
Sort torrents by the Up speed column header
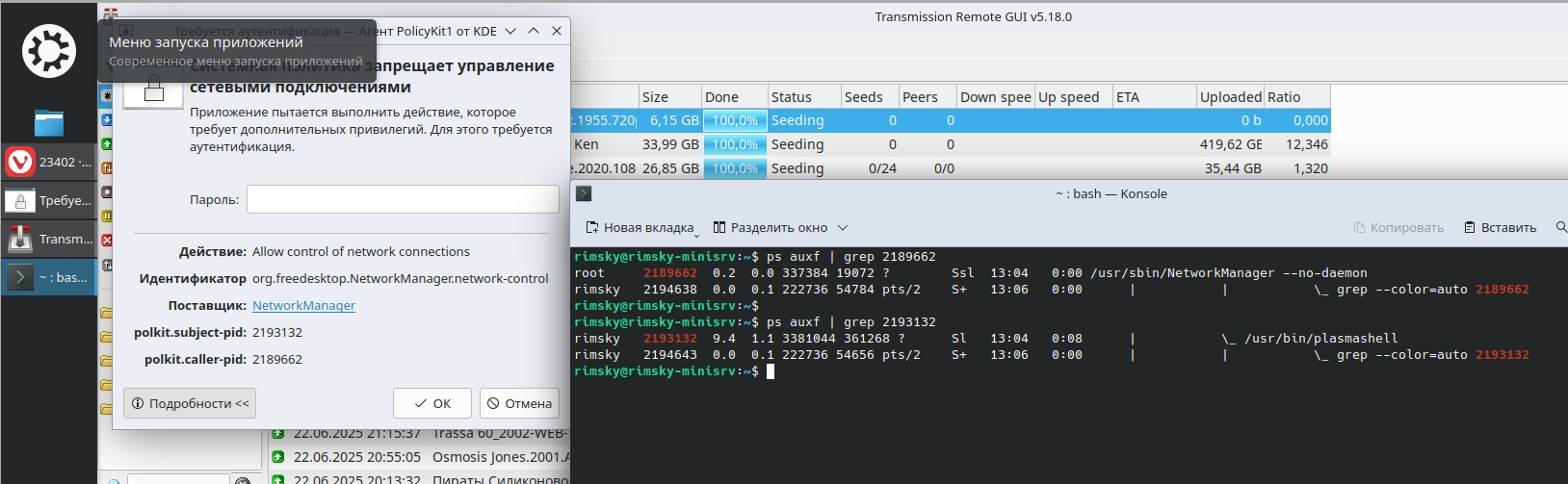click(x=1074, y=97)
